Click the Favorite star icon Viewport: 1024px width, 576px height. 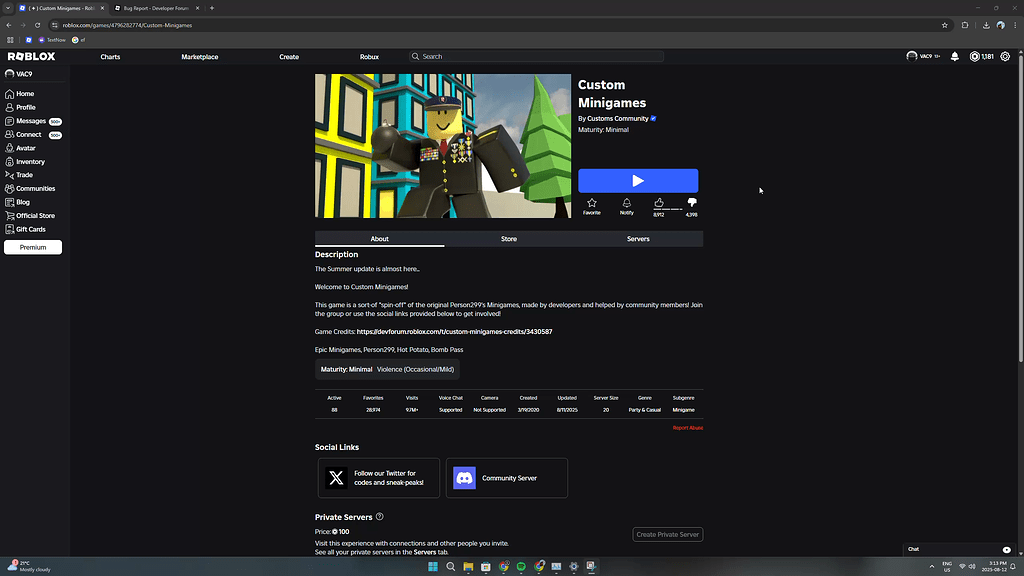tap(592, 203)
